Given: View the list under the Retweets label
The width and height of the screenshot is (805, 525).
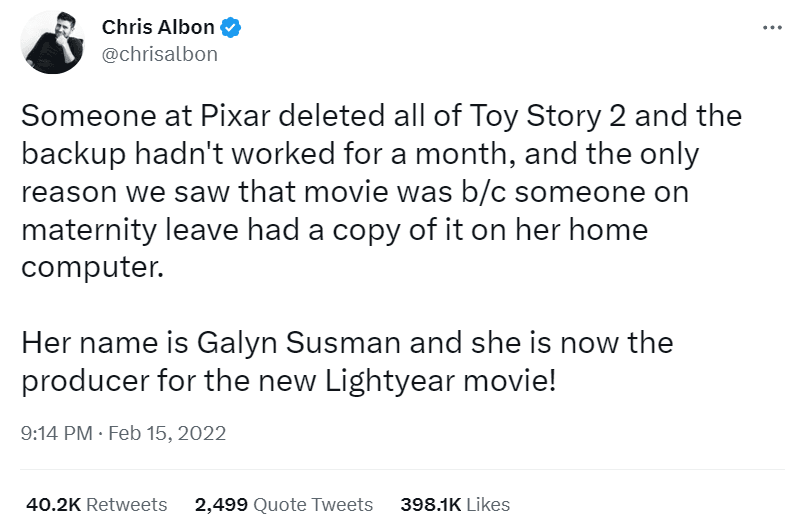Looking at the screenshot, I should tap(127, 504).
